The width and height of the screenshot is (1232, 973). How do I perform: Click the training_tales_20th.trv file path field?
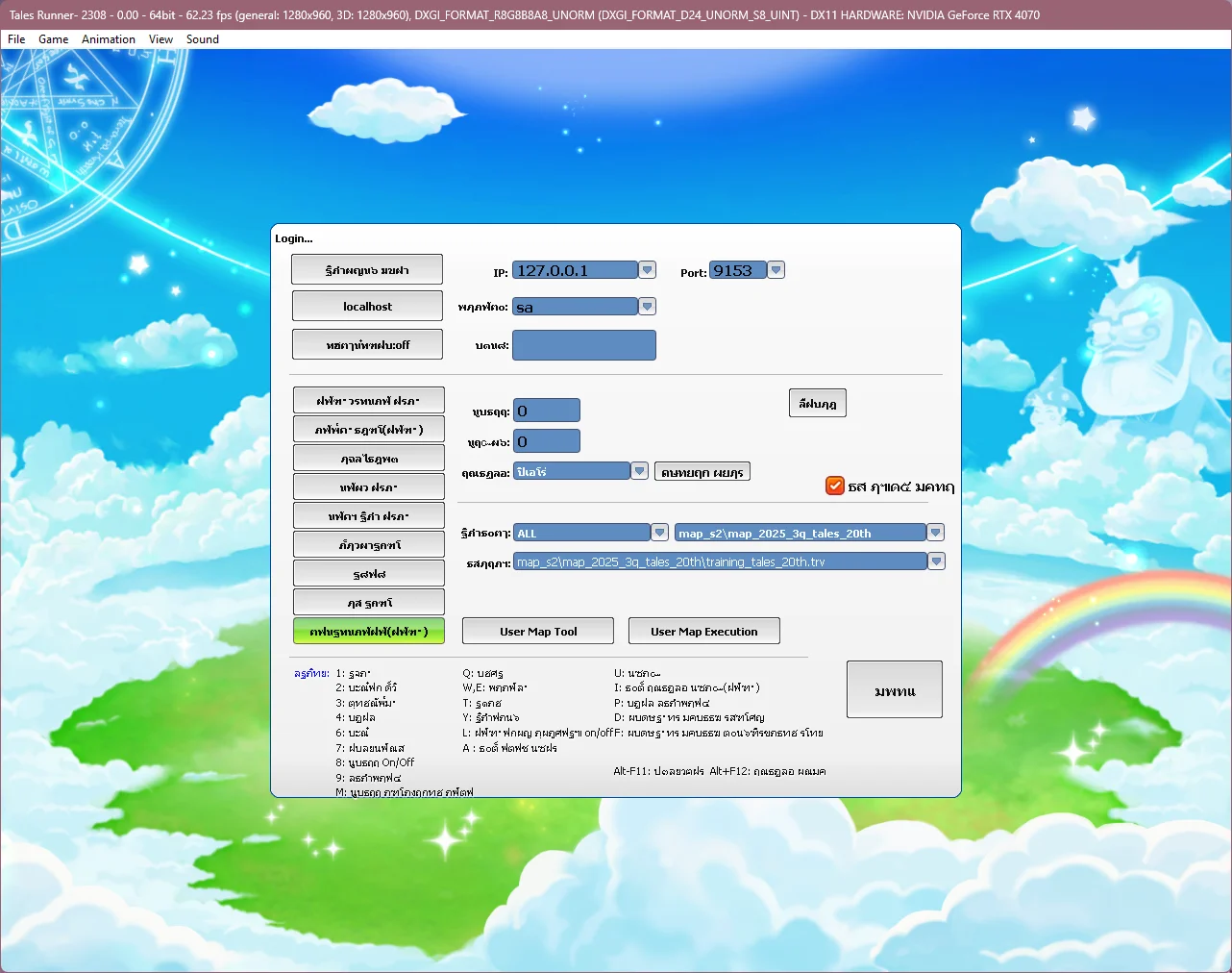pyautogui.click(x=721, y=561)
